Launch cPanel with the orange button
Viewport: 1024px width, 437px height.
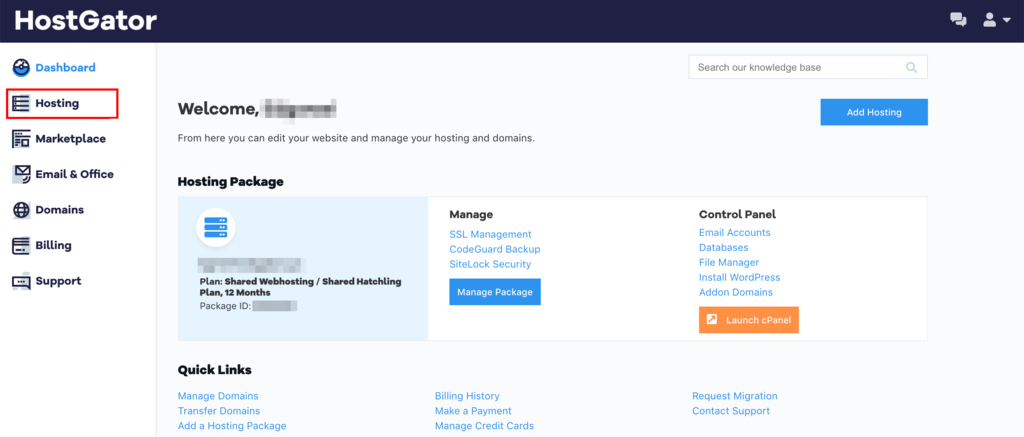(748, 320)
